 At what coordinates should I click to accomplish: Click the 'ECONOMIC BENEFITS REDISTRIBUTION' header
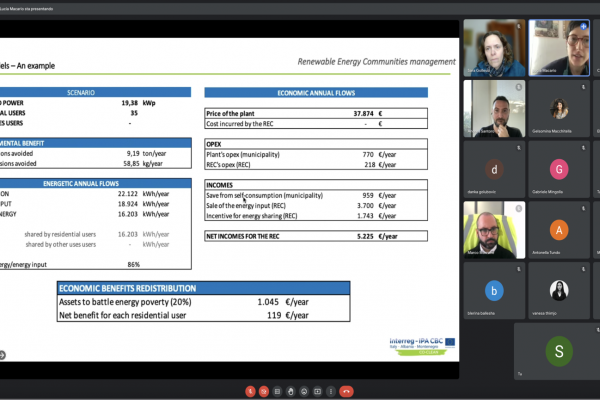coord(203,288)
